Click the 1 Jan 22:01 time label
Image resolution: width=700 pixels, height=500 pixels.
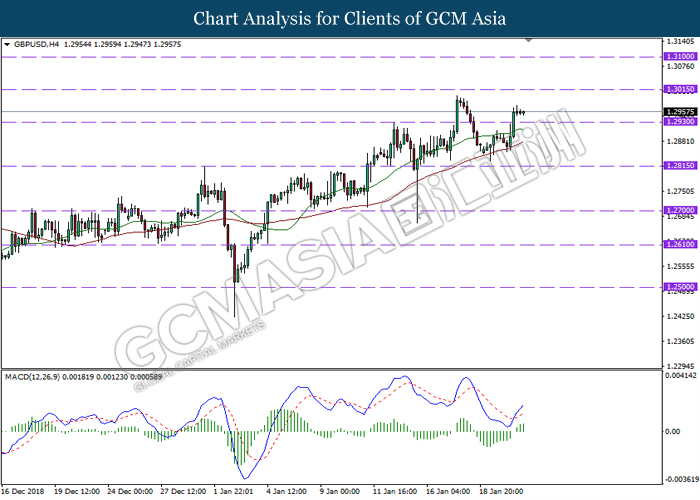233,492
